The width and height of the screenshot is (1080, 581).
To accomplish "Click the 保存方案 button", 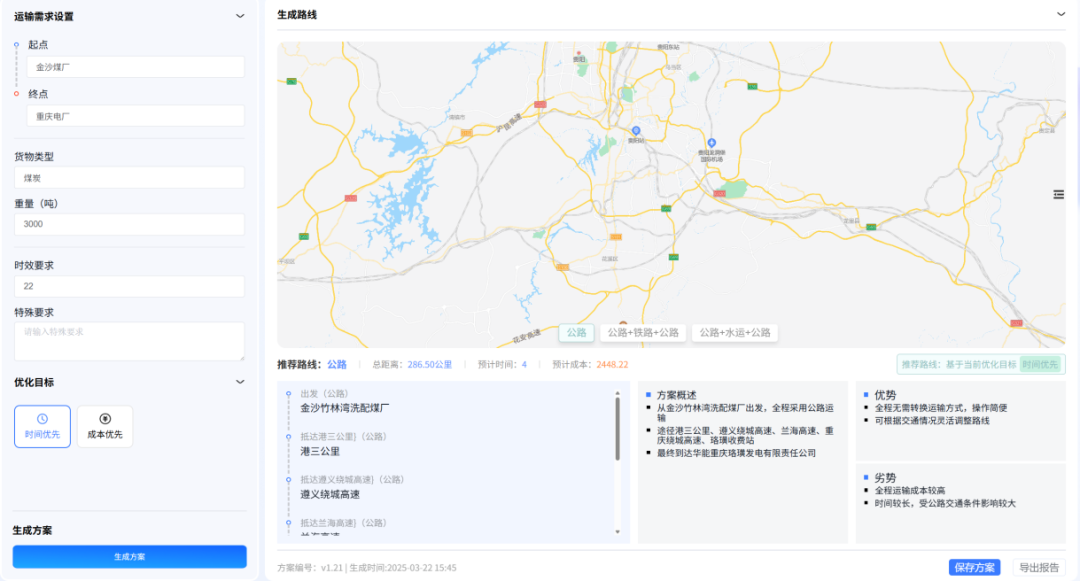I will click(x=974, y=567).
